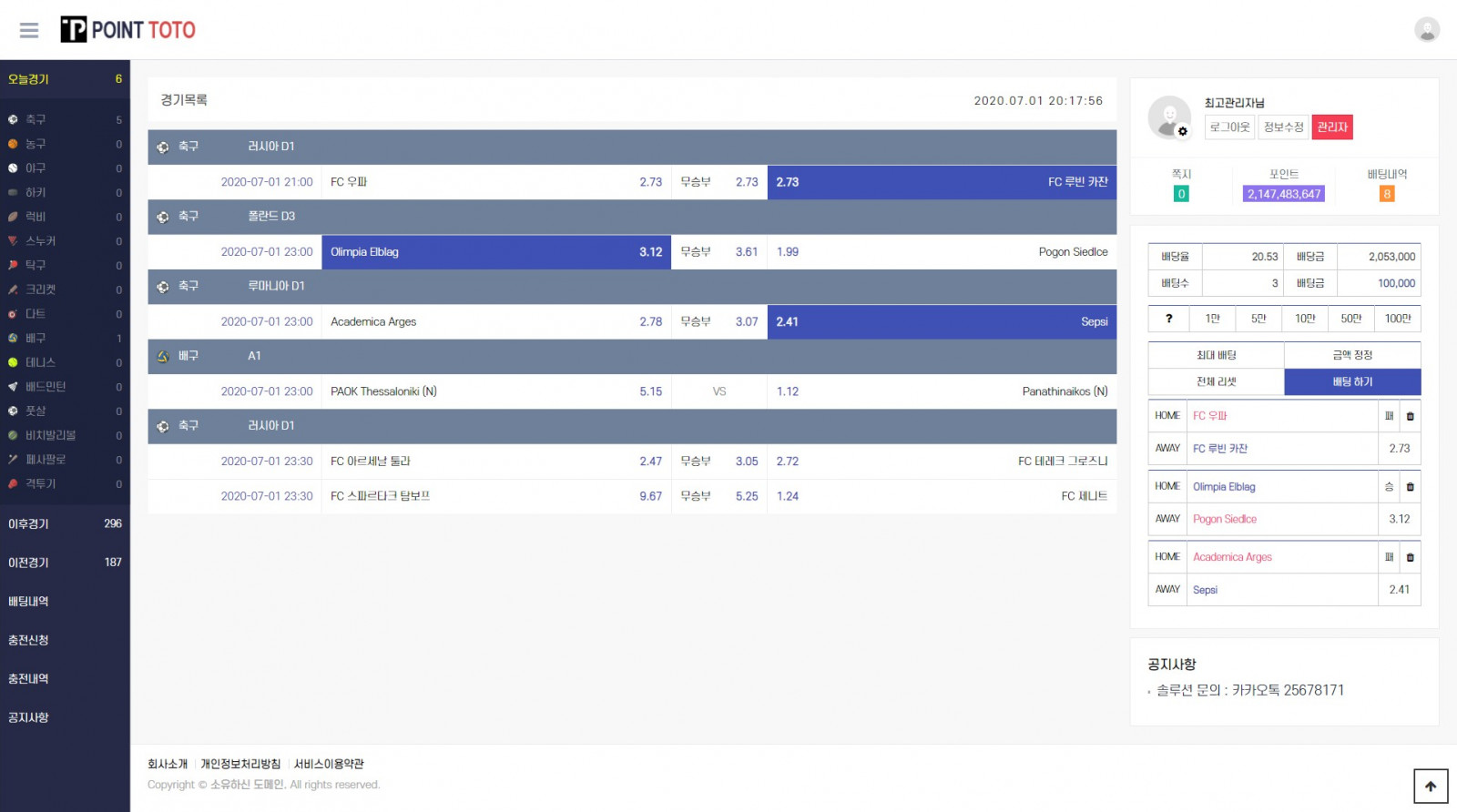1457x812 pixels.
Task: Select 농구 basketball icon in sidebar
Action: pyautogui.click(x=14, y=144)
